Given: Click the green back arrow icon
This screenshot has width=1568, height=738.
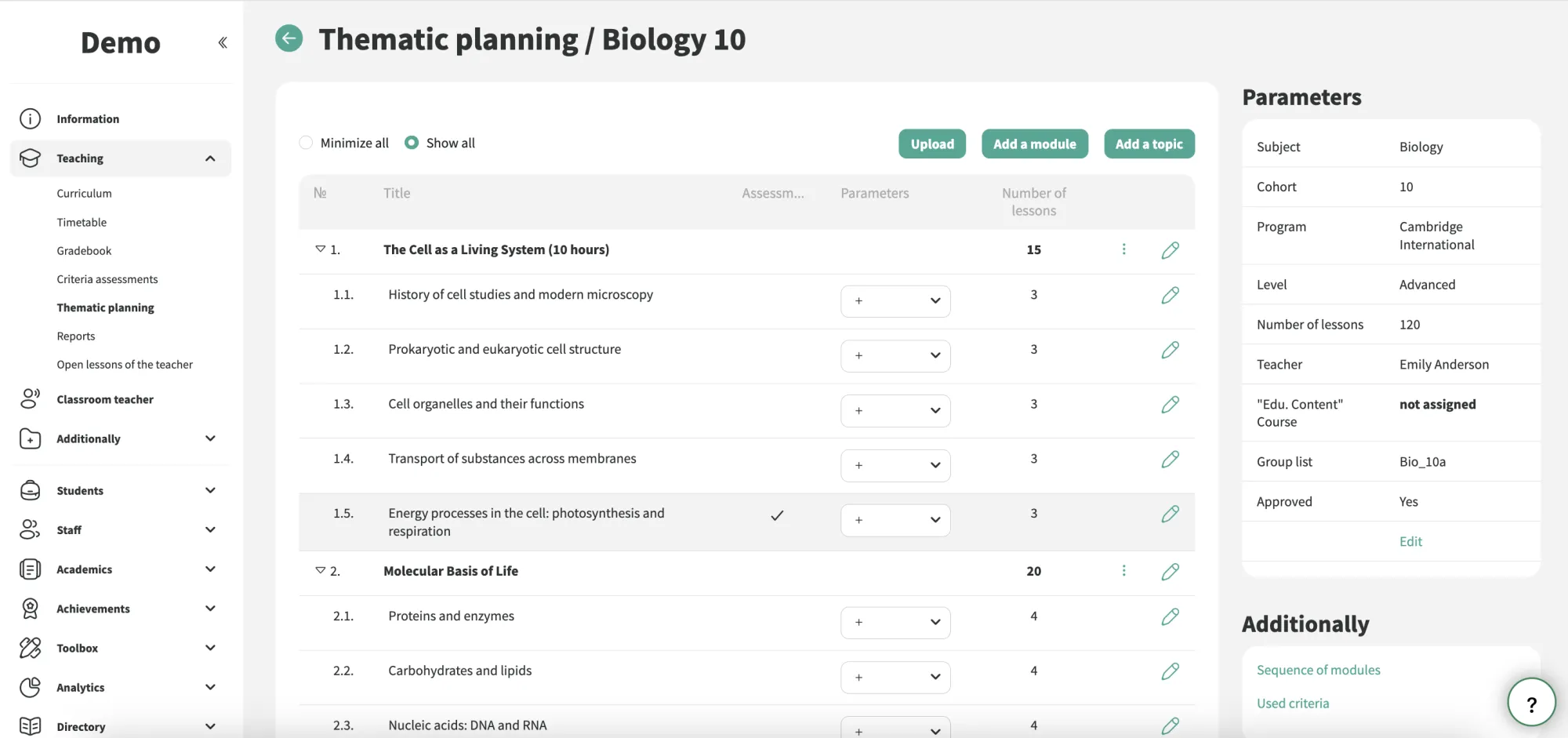Looking at the screenshot, I should click(x=289, y=38).
